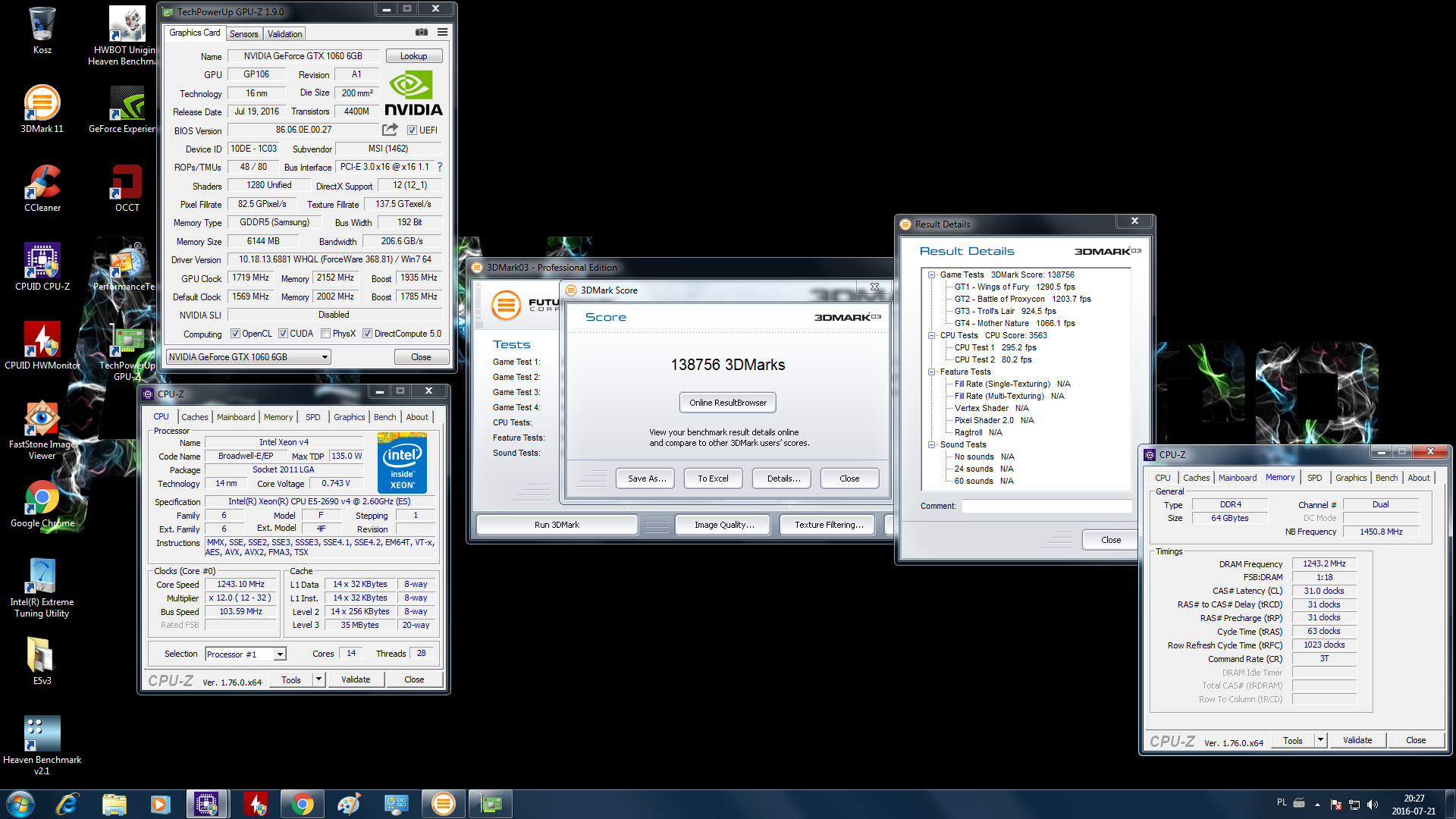Switch to 3DMark via orange taskbar icon
Image resolution: width=1456 pixels, height=819 pixels.
tap(443, 804)
